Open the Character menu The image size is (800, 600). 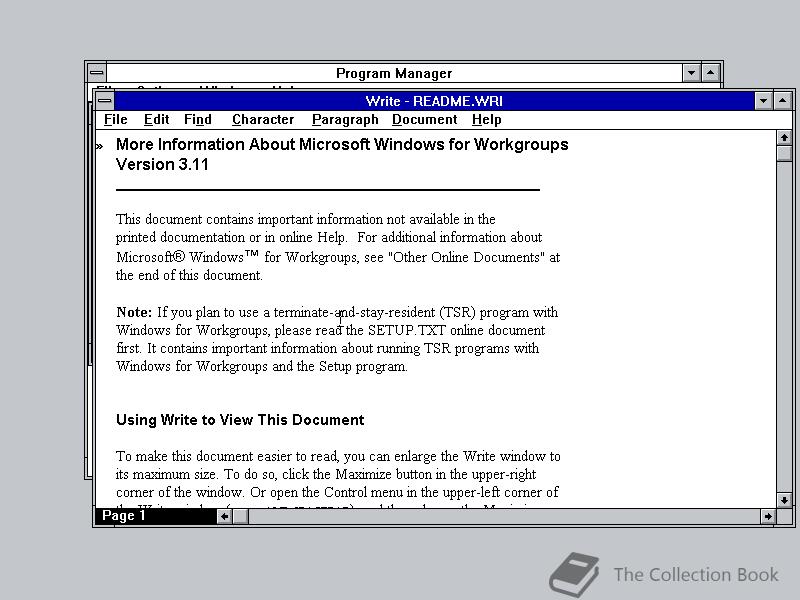point(263,119)
